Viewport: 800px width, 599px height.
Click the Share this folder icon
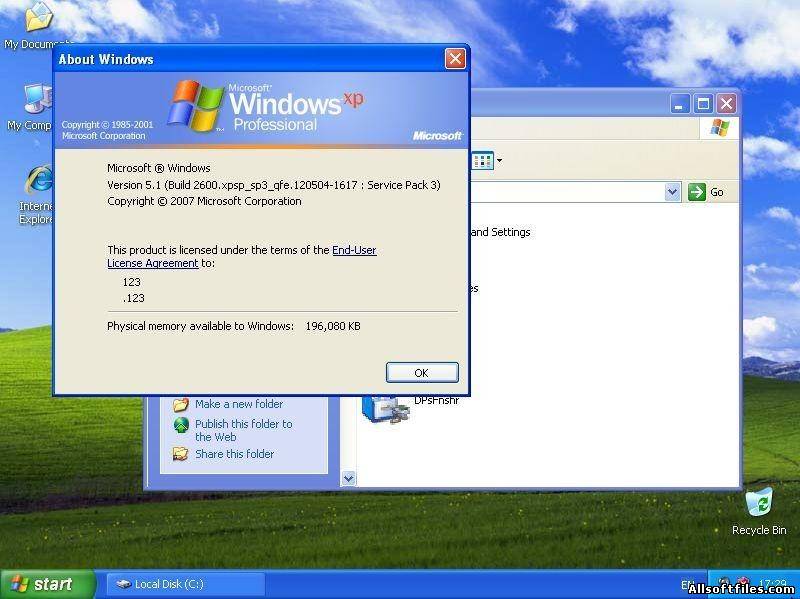[181, 454]
